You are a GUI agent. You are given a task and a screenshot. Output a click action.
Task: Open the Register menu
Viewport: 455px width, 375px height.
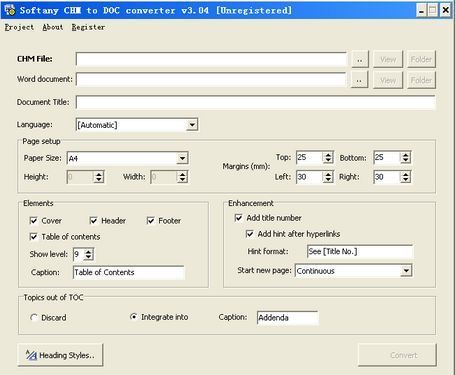(88, 27)
